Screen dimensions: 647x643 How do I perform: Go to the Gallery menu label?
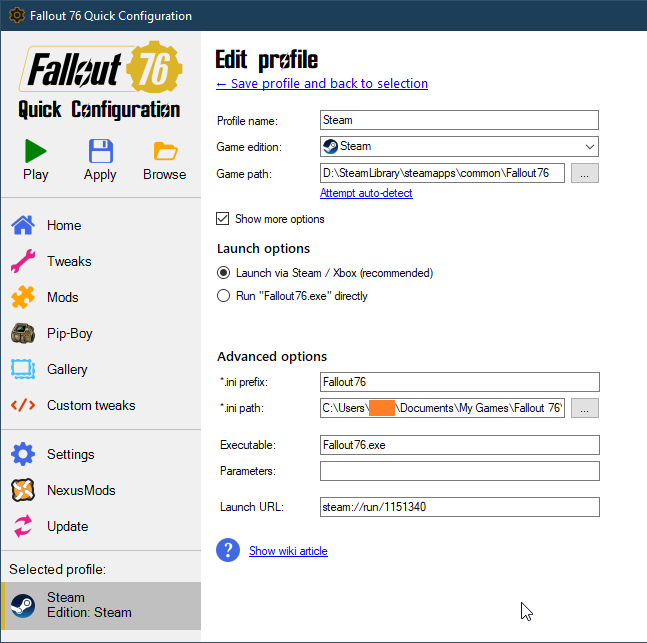click(x=67, y=369)
